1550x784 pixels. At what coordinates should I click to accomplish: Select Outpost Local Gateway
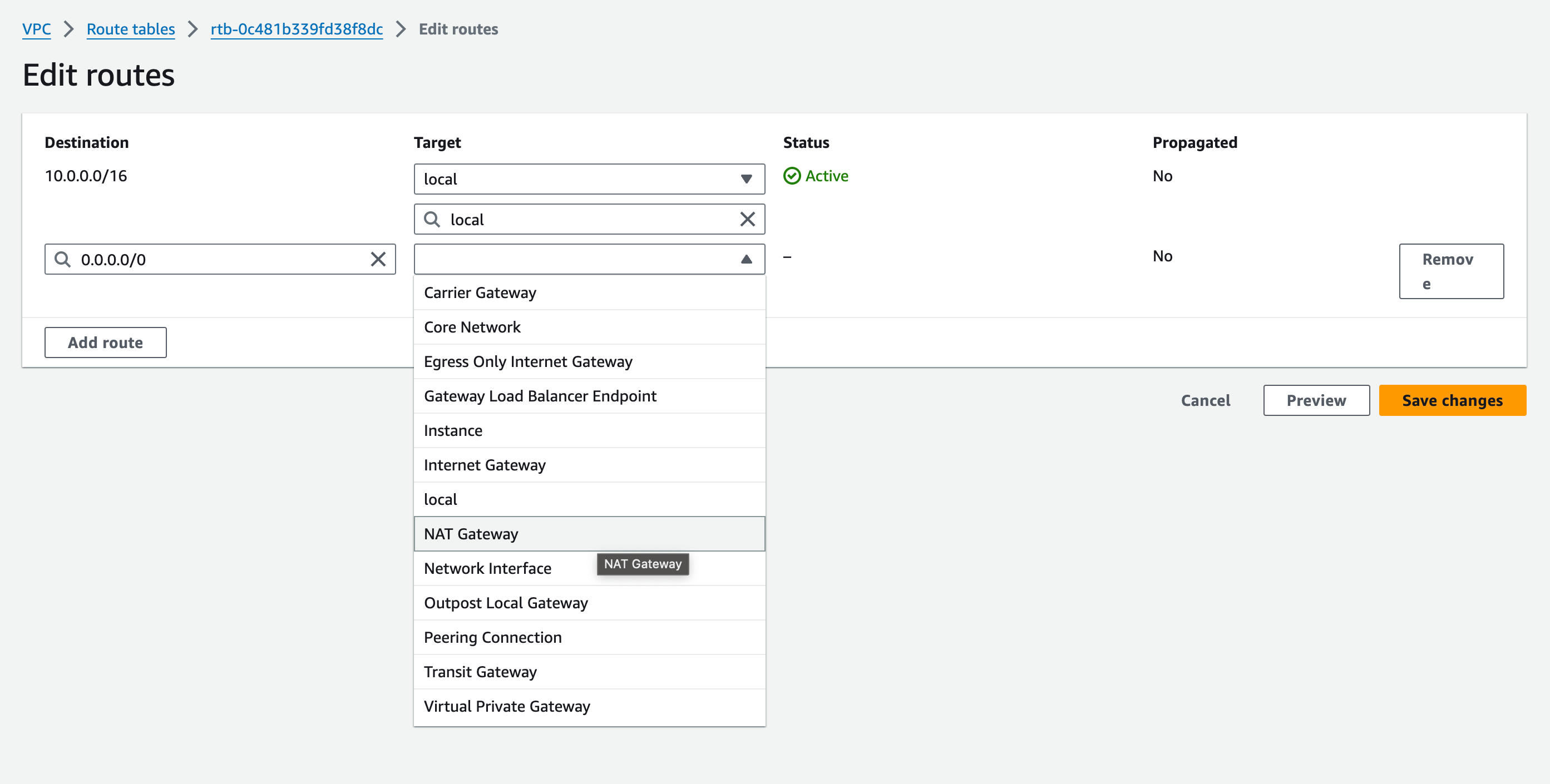pos(589,603)
